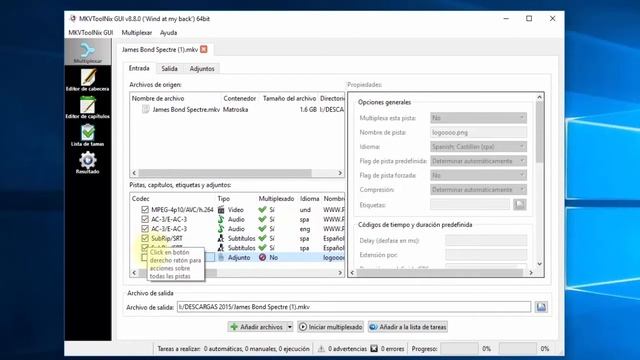The height and width of the screenshot is (360, 640).
Task: Select the James Bond Spectre.mkv file row
Action: click(238, 109)
